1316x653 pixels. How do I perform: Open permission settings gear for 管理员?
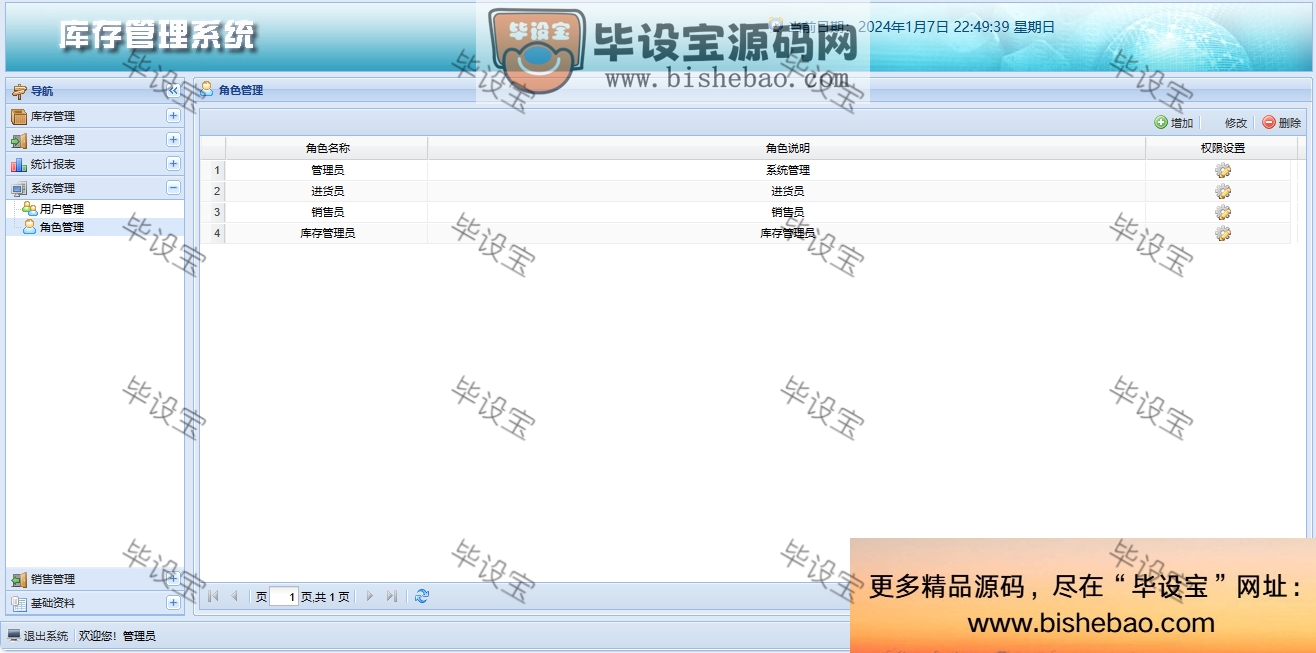(x=1222, y=170)
